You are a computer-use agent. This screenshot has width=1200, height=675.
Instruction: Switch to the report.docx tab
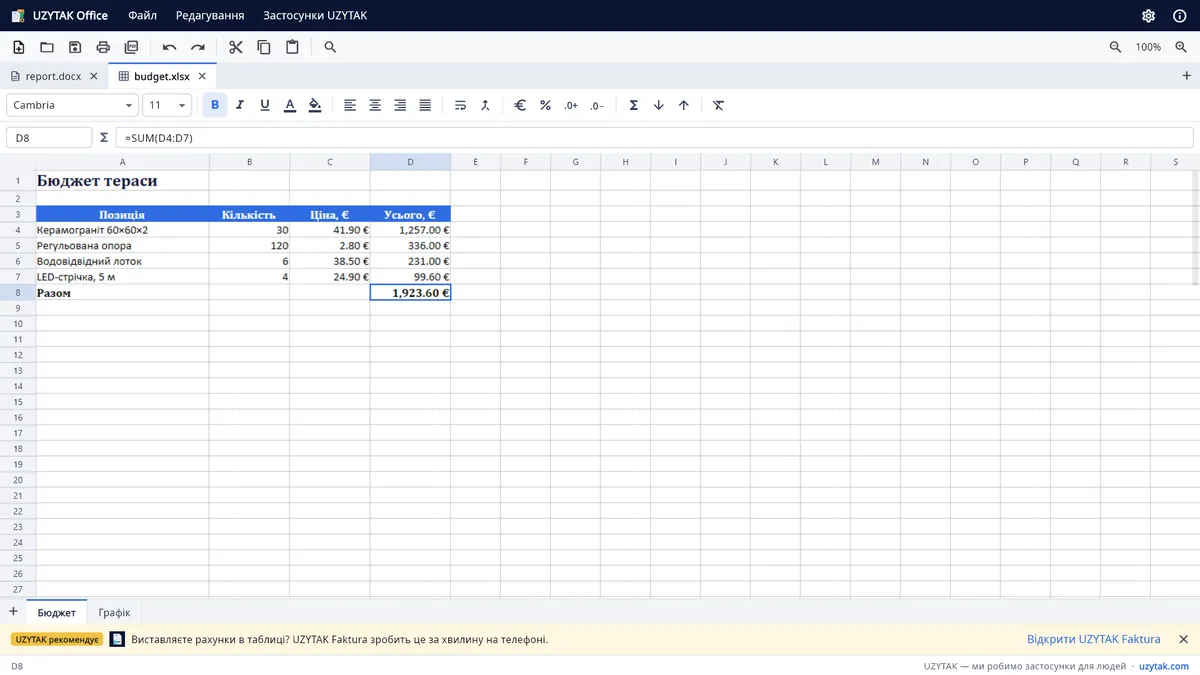point(54,76)
